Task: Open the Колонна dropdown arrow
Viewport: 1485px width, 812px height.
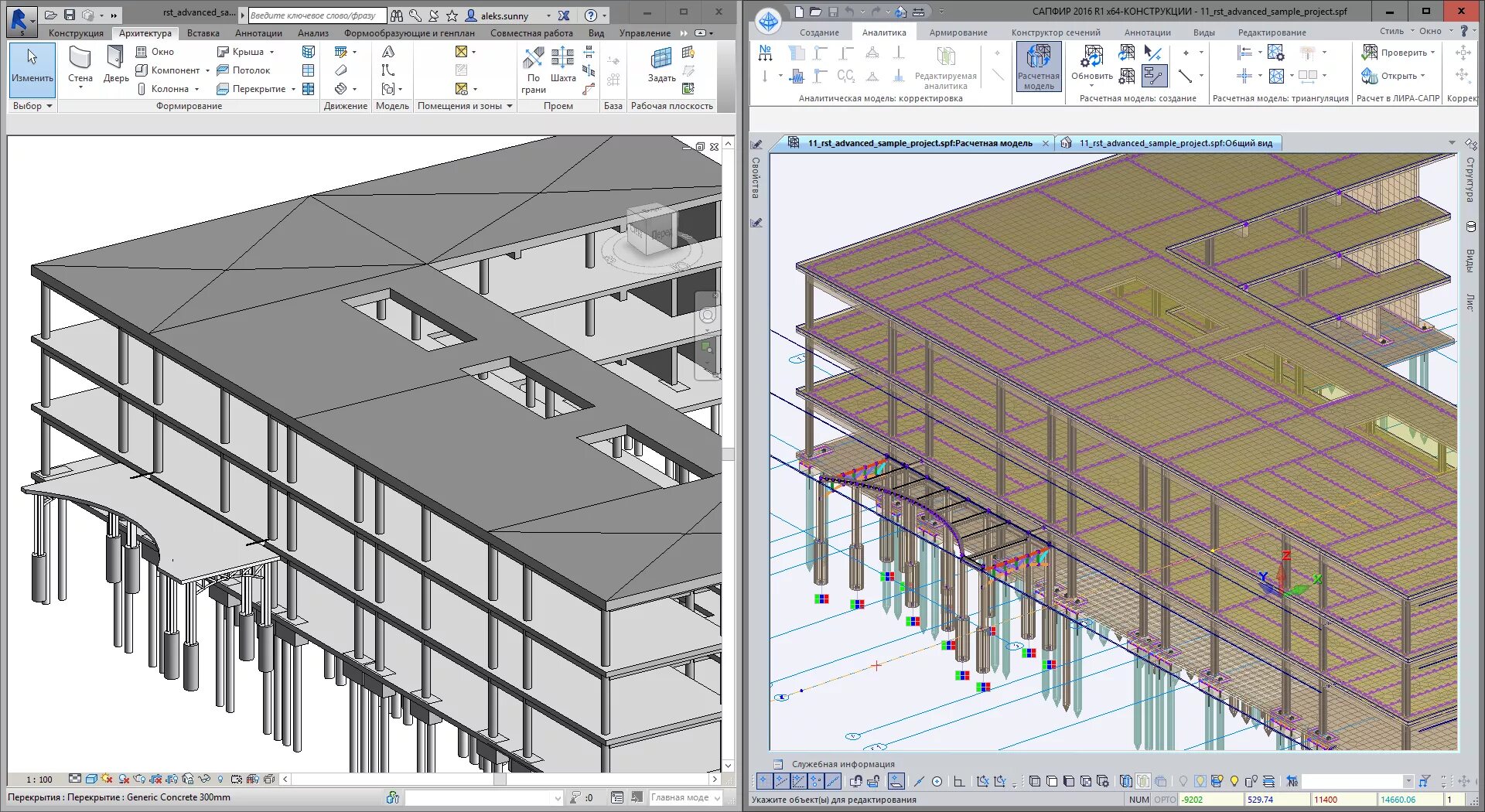Action: click(x=197, y=89)
